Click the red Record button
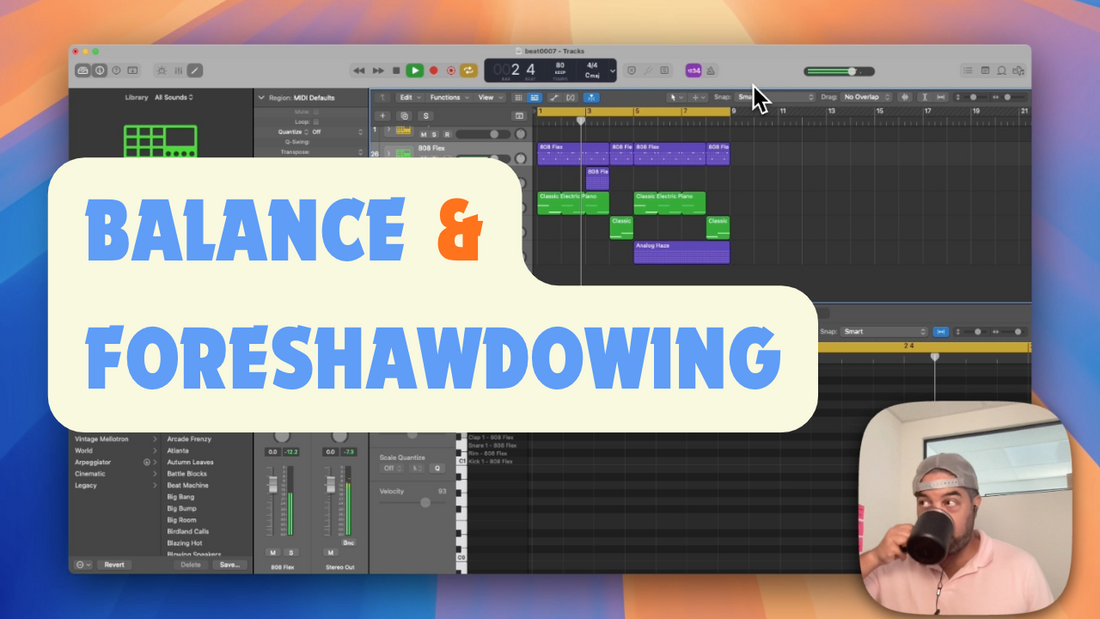Viewport: 1100px width, 619px height. [433, 71]
